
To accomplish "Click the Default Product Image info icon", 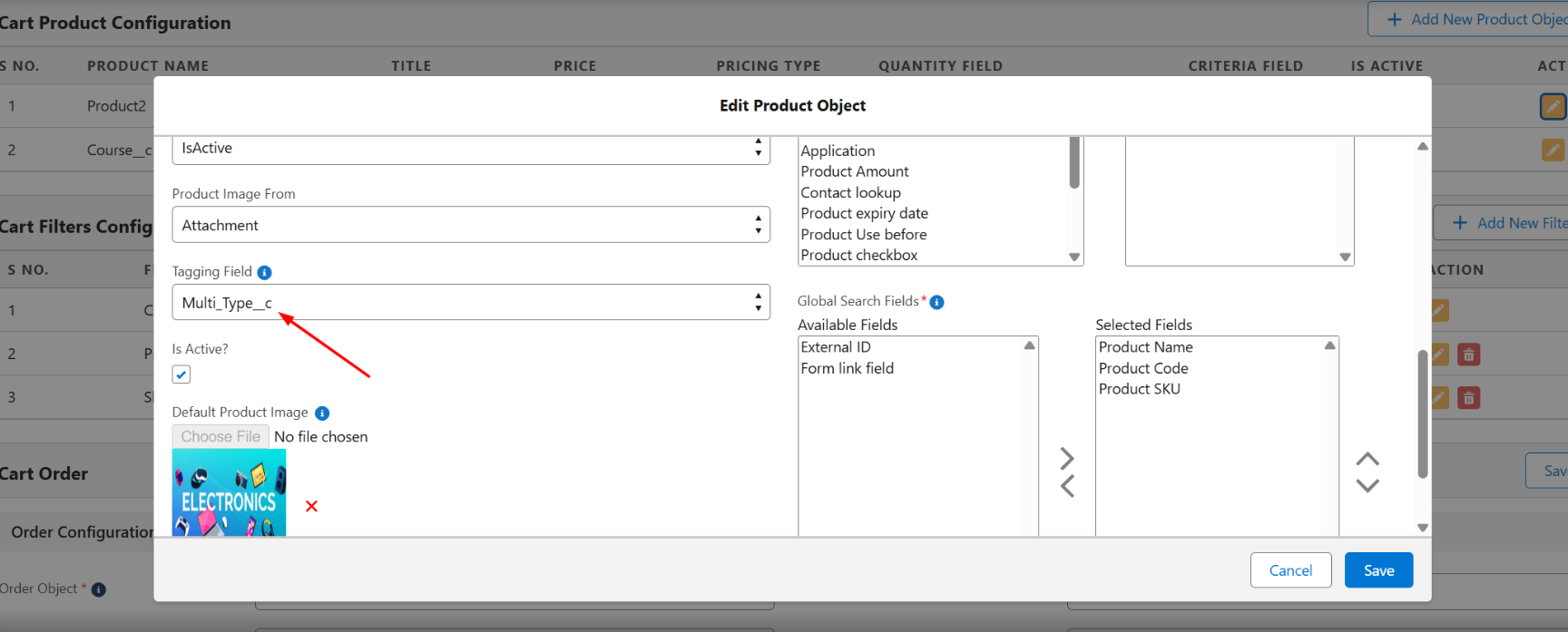I will (x=322, y=413).
